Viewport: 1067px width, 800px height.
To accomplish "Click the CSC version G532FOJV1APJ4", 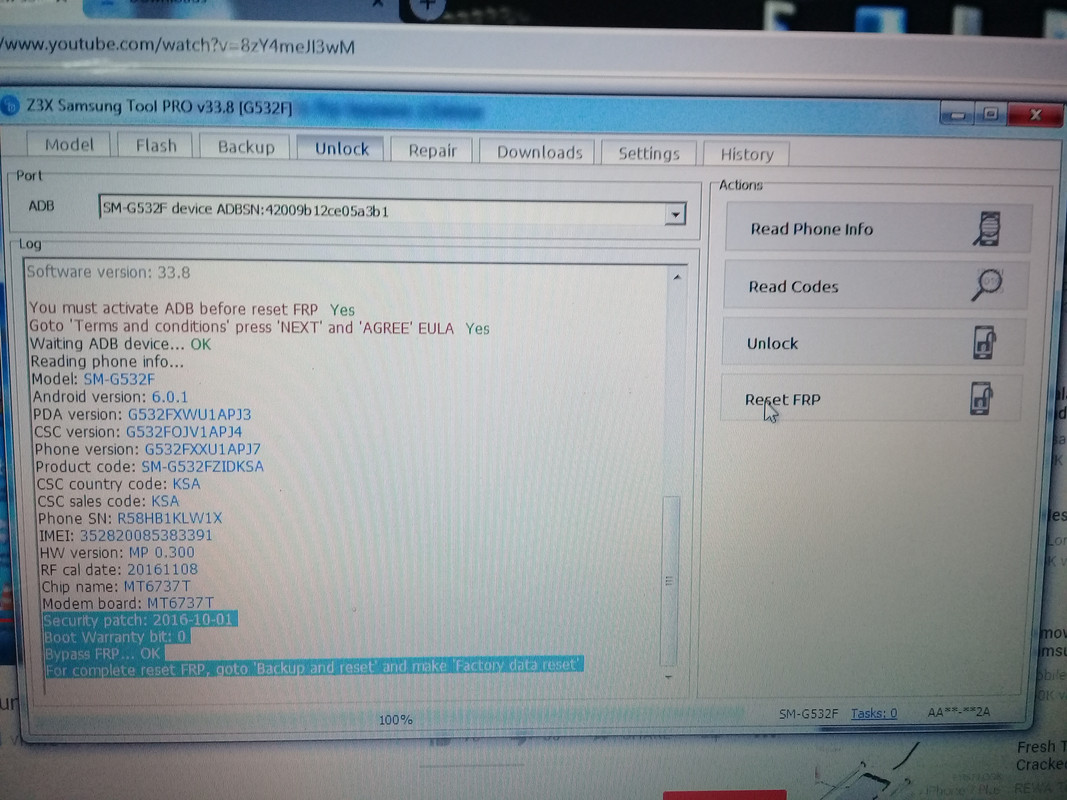I will click(184, 432).
